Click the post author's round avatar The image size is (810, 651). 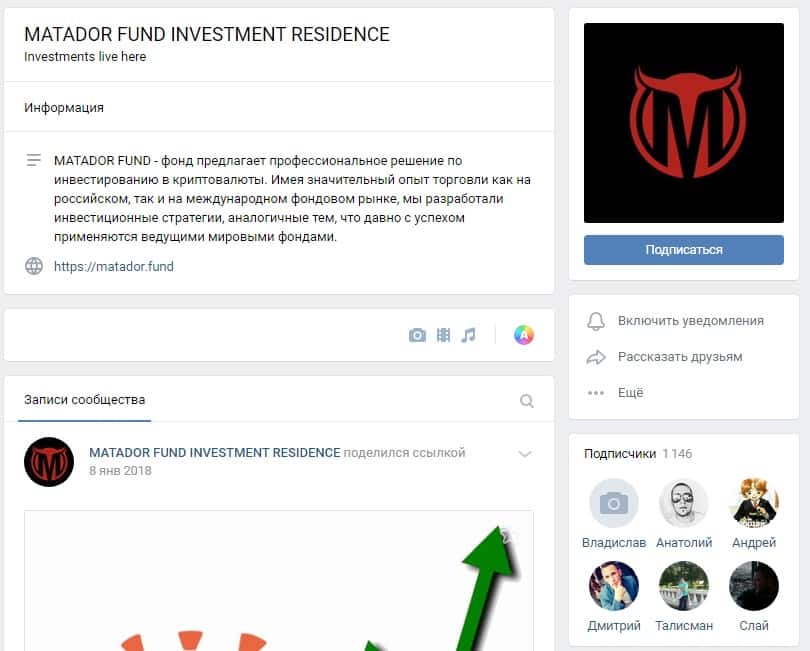coord(49,462)
